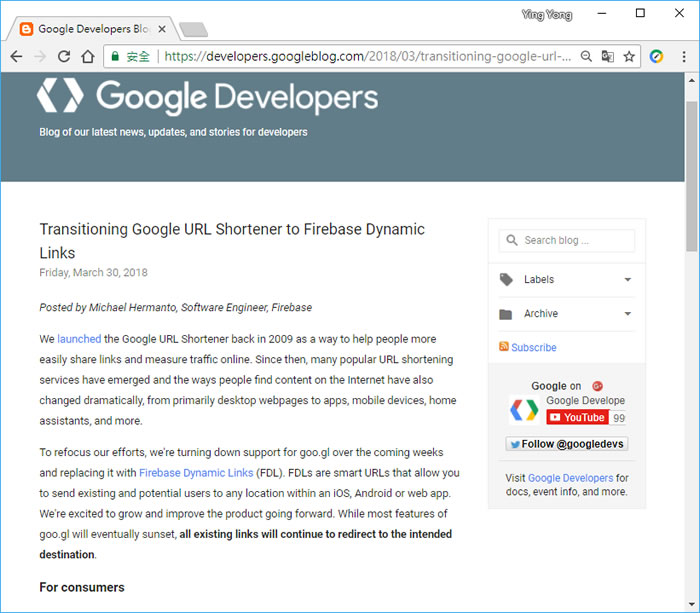Click the Labels tag icon
The width and height of the screenshot is (700, 613).
point(506,279)
